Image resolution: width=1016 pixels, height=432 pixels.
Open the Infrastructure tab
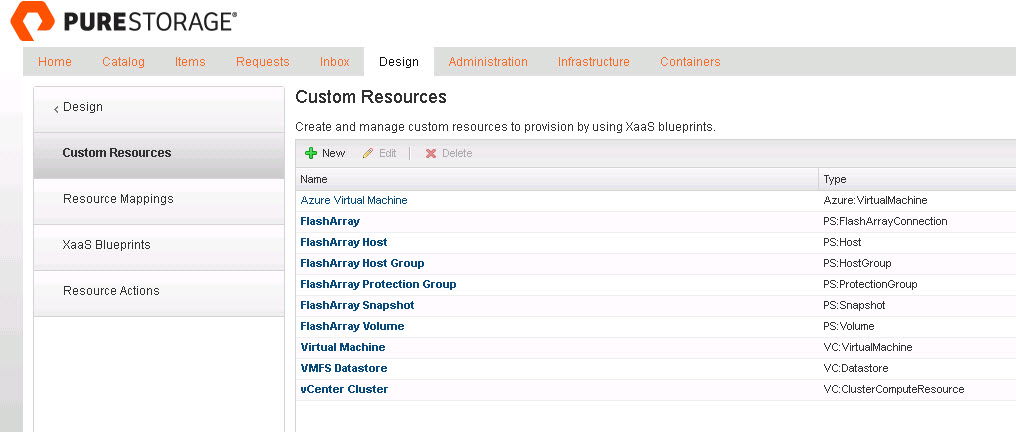click(594, 62)
